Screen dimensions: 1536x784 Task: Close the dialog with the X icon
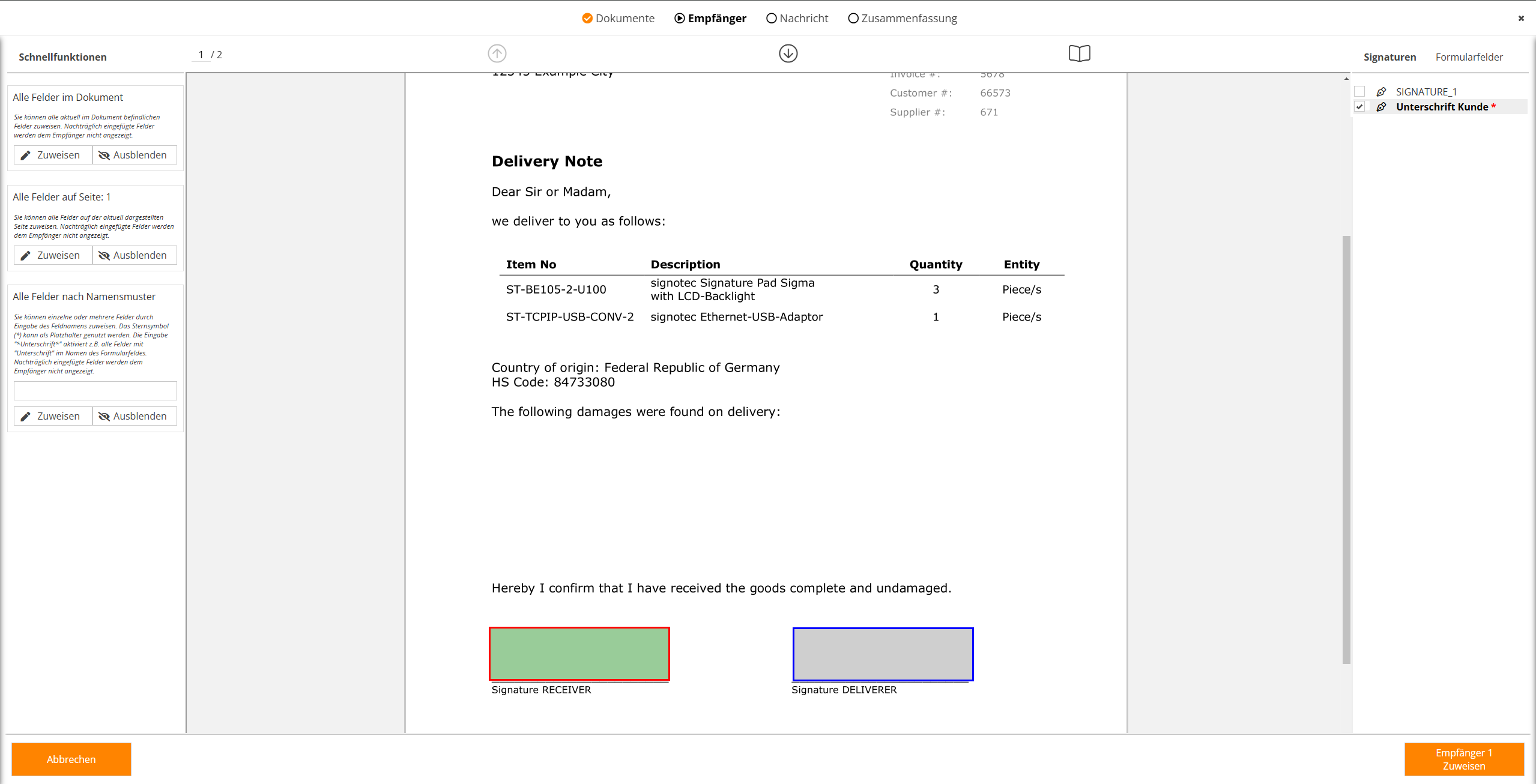[1520, 19]
